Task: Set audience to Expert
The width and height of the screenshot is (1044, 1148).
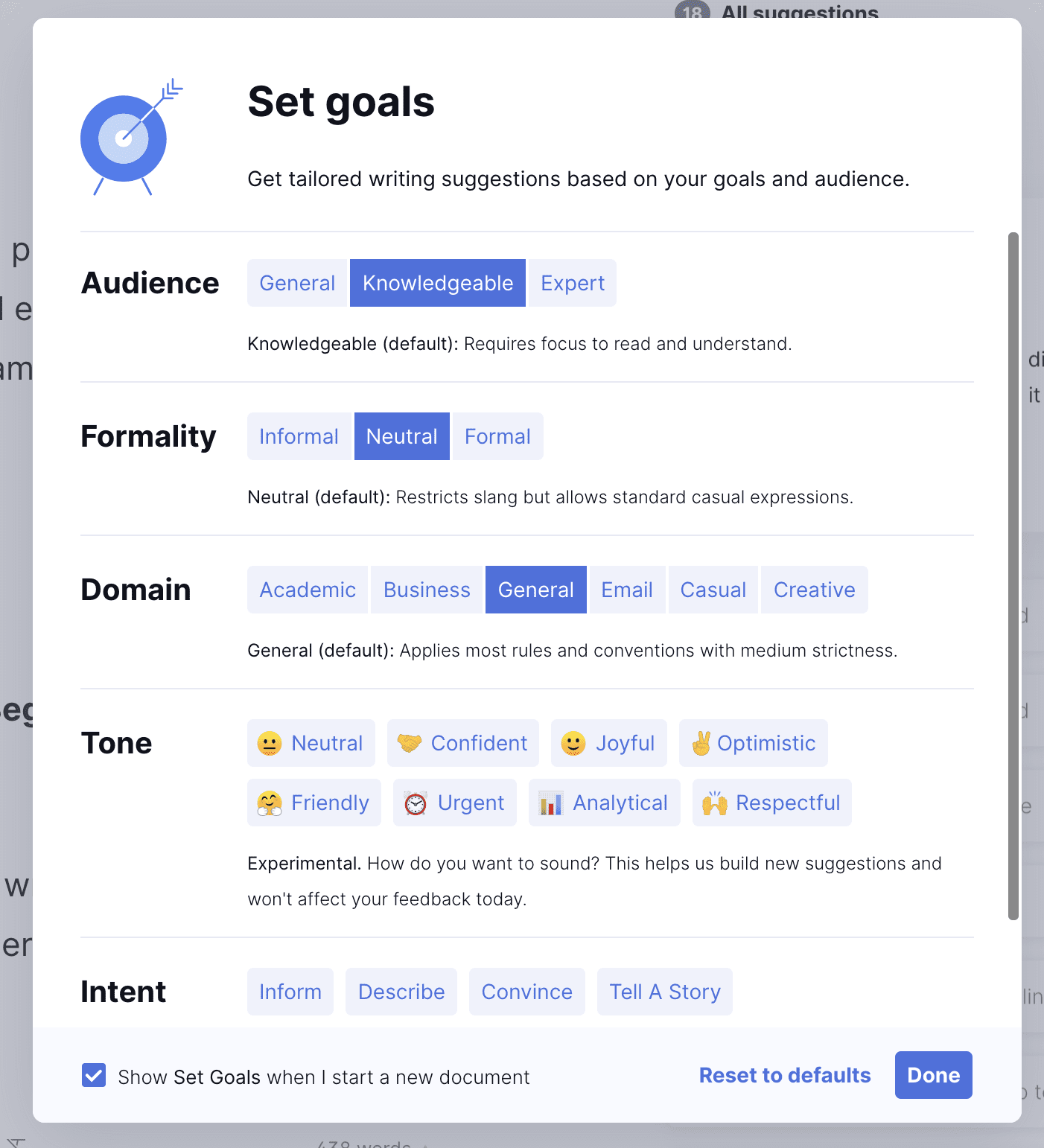Action: (573, 283)
